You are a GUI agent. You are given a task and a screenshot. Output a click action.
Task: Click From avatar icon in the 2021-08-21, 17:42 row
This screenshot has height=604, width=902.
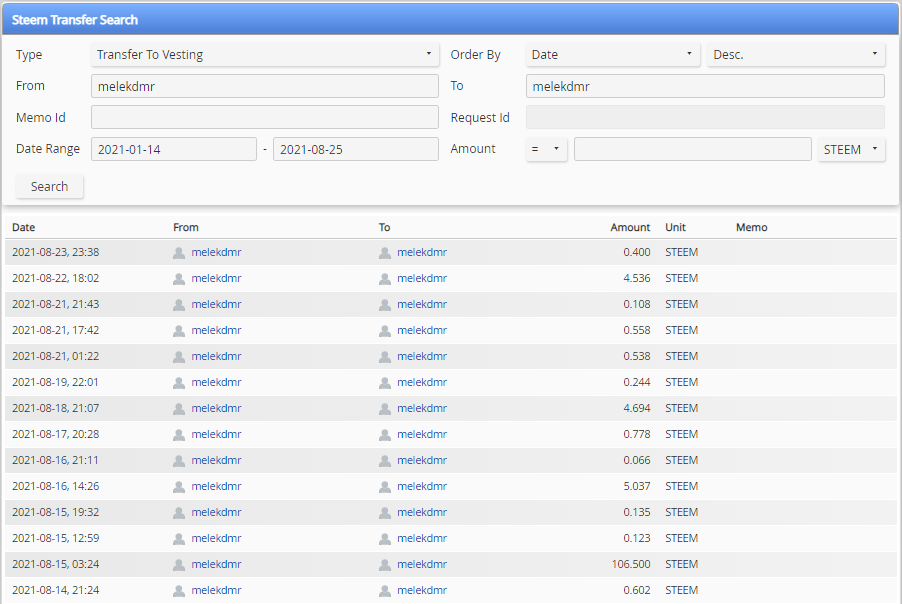179,330
